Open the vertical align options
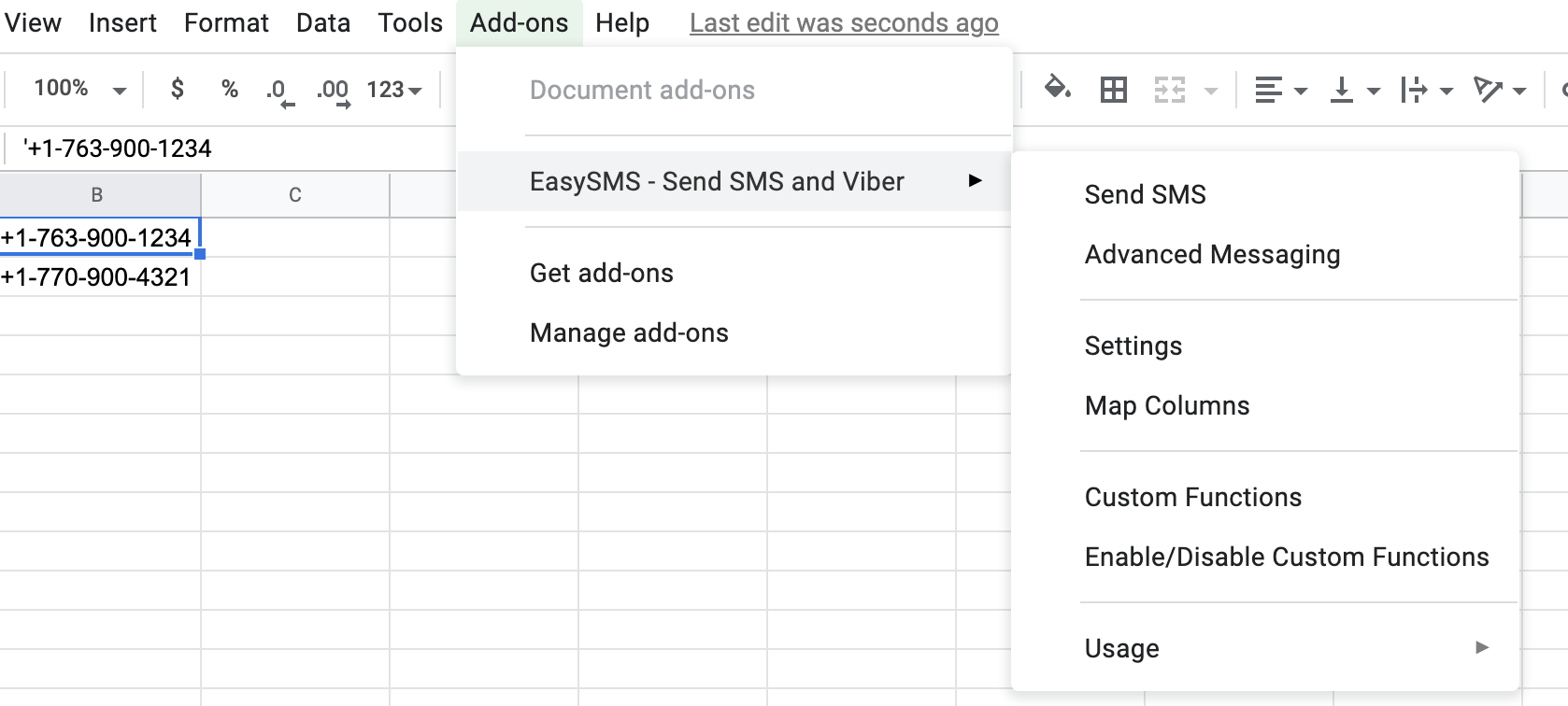 pos(1353,91)
